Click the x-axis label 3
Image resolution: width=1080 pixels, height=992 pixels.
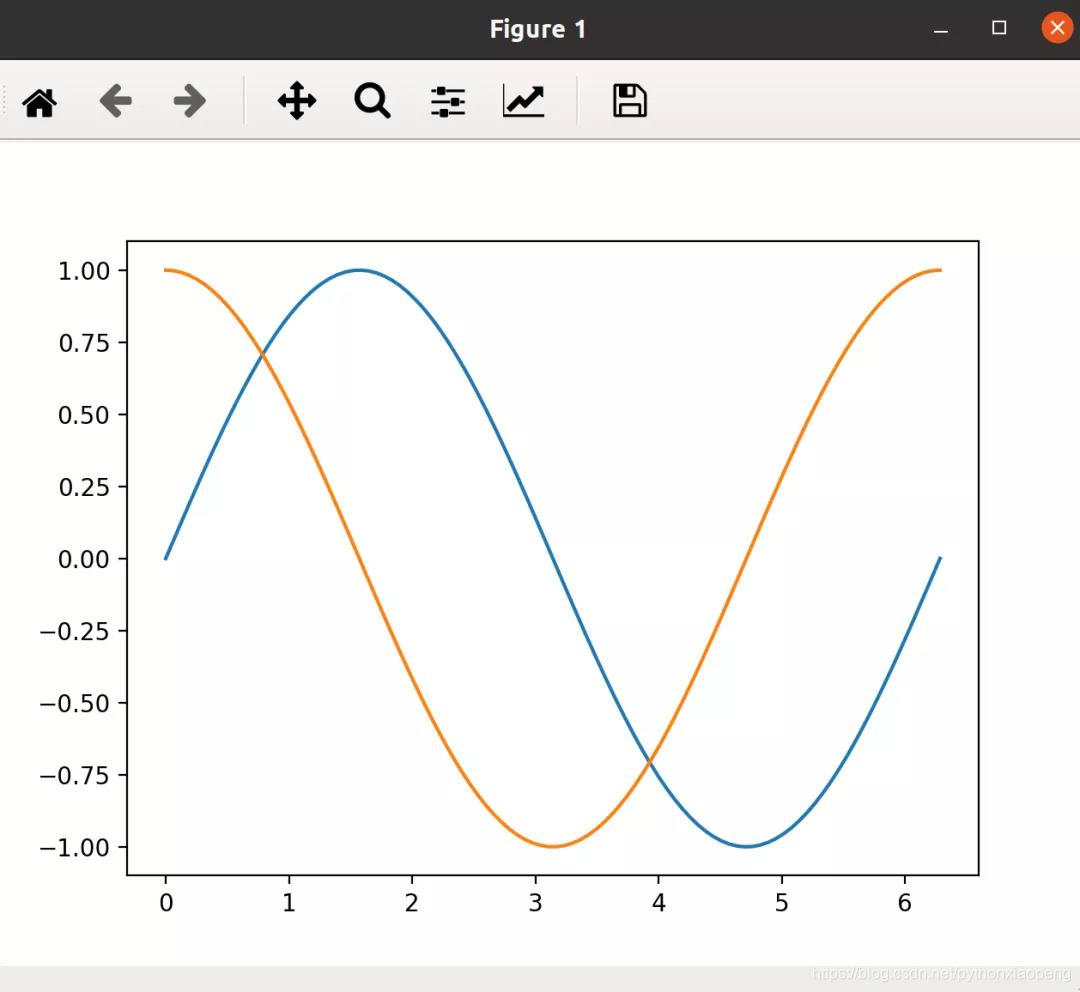(535, 902)
